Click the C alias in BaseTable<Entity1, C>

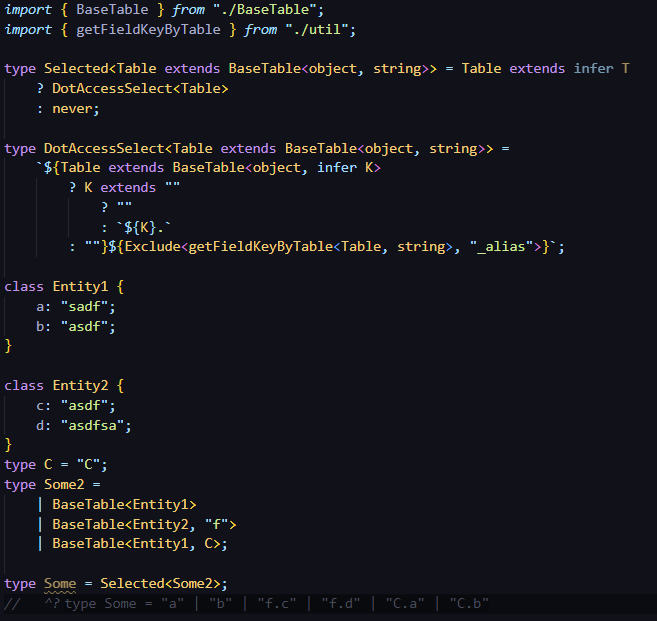[x=208, y=543]
